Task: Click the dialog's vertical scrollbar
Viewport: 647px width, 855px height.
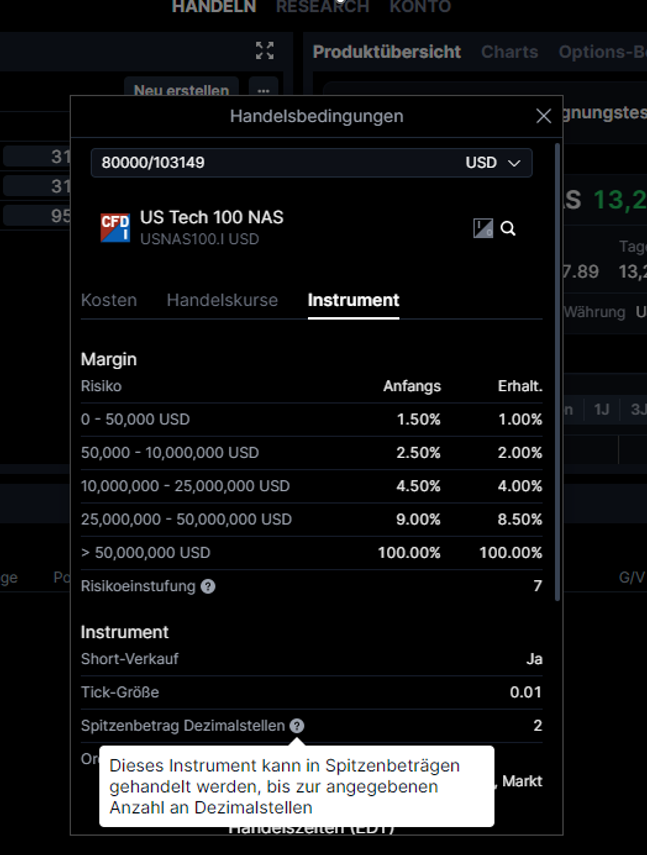Action: (557, 372)
